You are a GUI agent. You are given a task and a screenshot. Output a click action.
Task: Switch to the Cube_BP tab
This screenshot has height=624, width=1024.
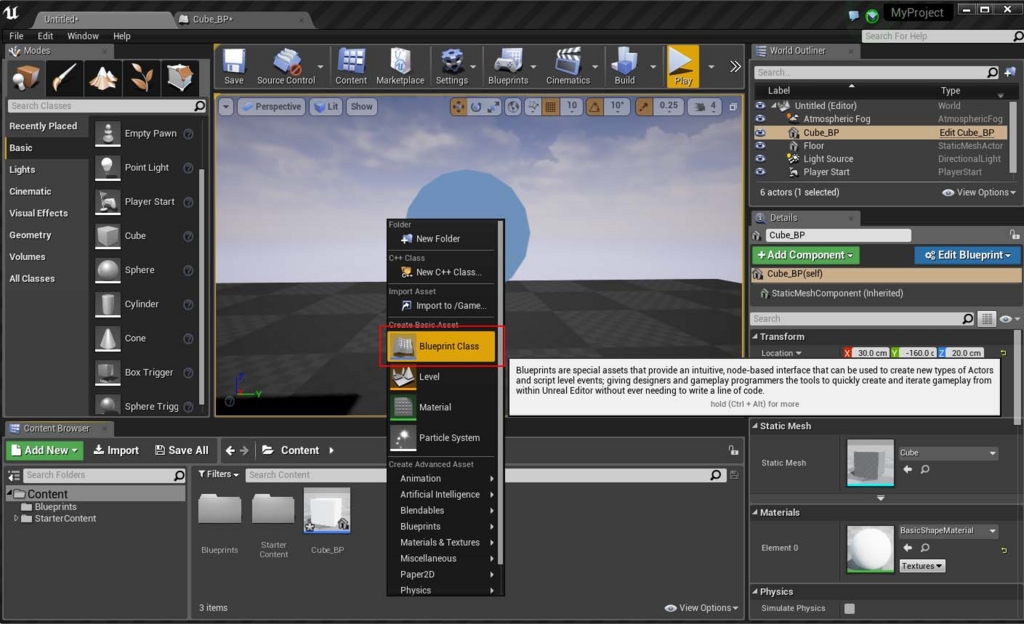pyautogui.click(x=241, y=20)
